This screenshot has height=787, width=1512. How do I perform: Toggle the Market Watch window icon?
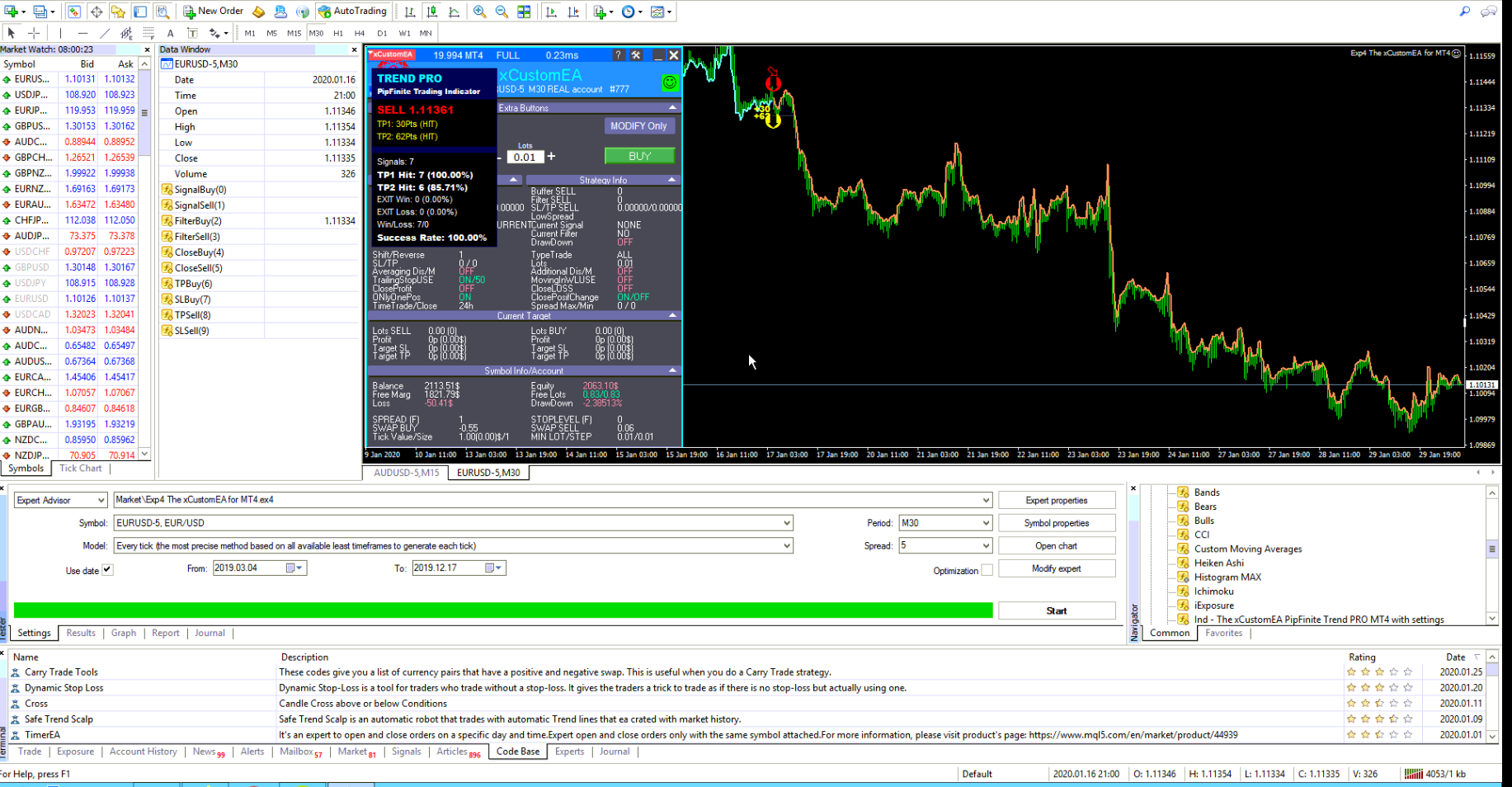(x=74, y=12)
